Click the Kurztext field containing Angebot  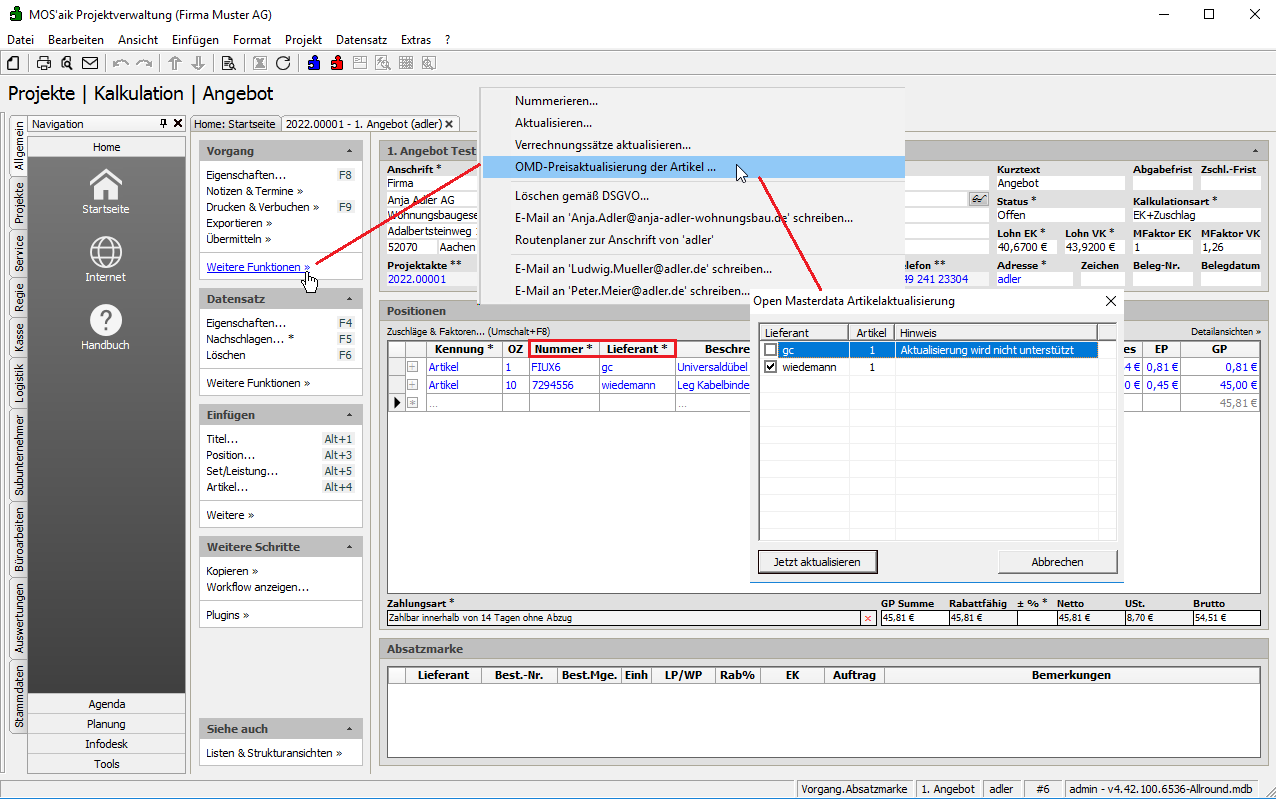[1060, 184]
